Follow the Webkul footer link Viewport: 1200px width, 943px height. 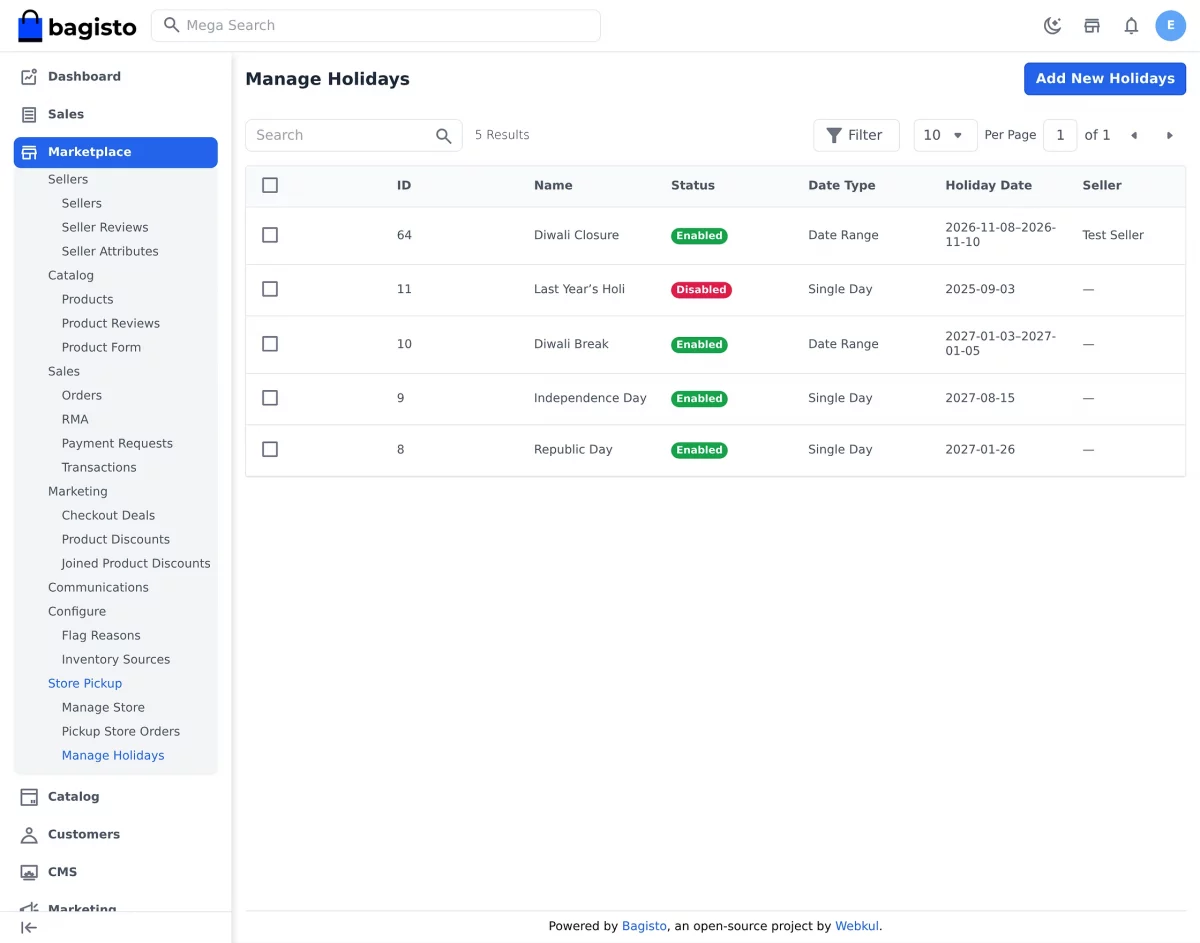[857, 926]
